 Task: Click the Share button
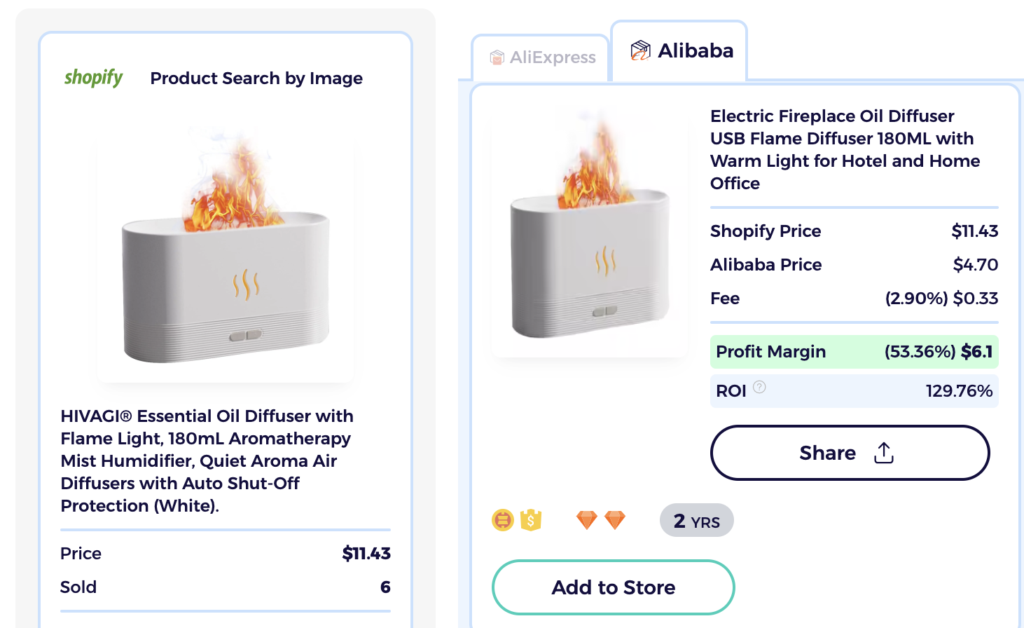[x=849, y=452]
